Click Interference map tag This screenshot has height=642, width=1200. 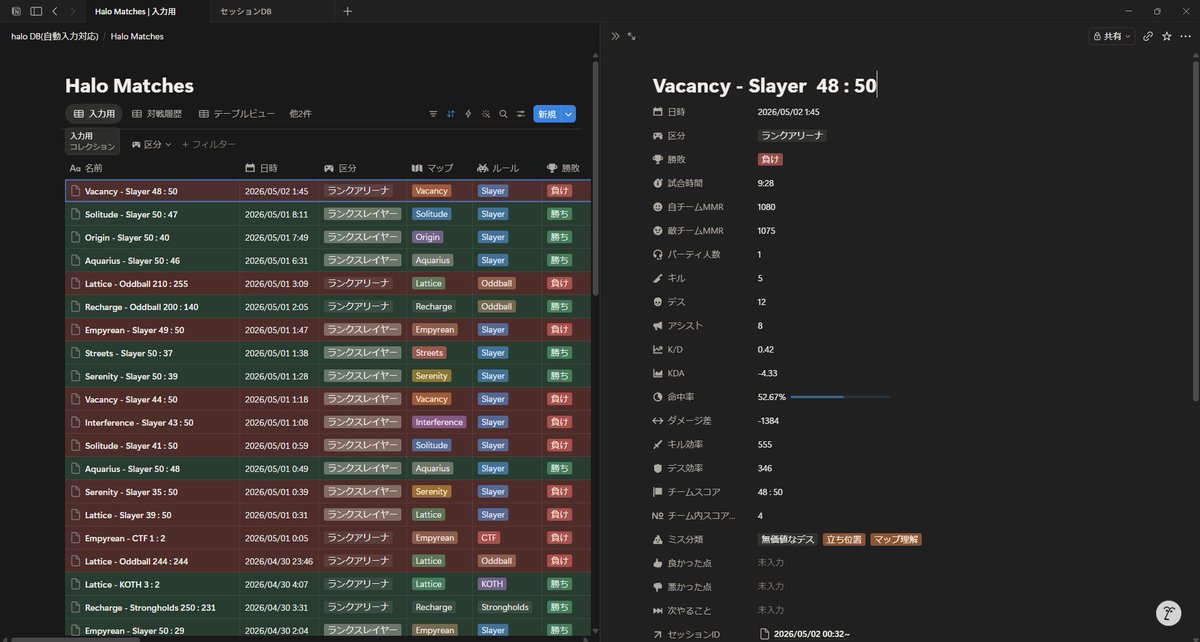[439, 422]
